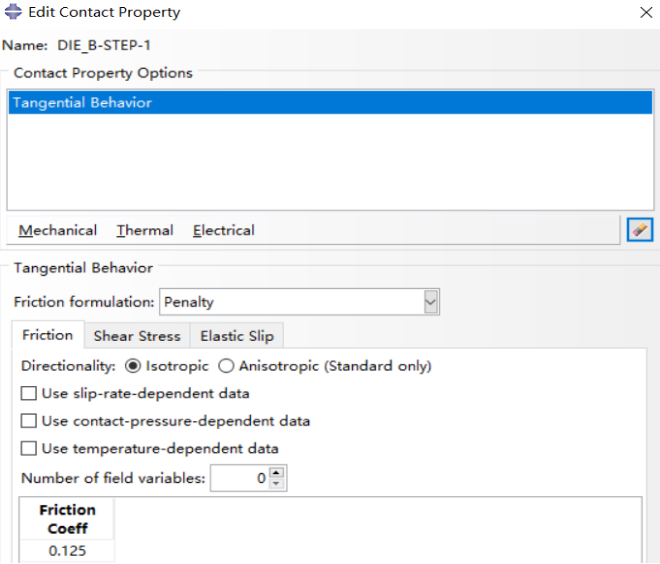Select Isotropic directionality radio button

tap(133, 366)
